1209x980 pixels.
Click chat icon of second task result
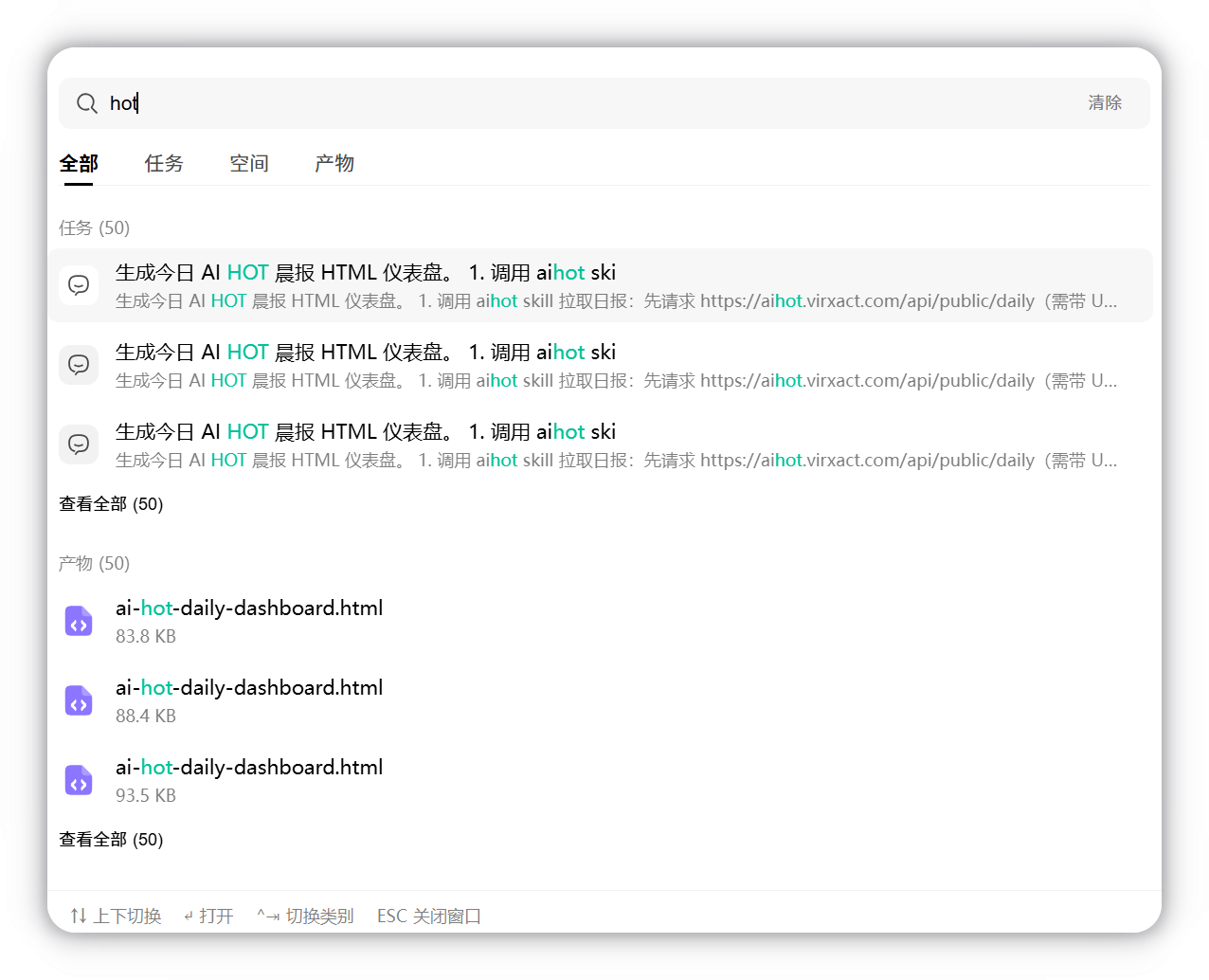coord(79,365)
